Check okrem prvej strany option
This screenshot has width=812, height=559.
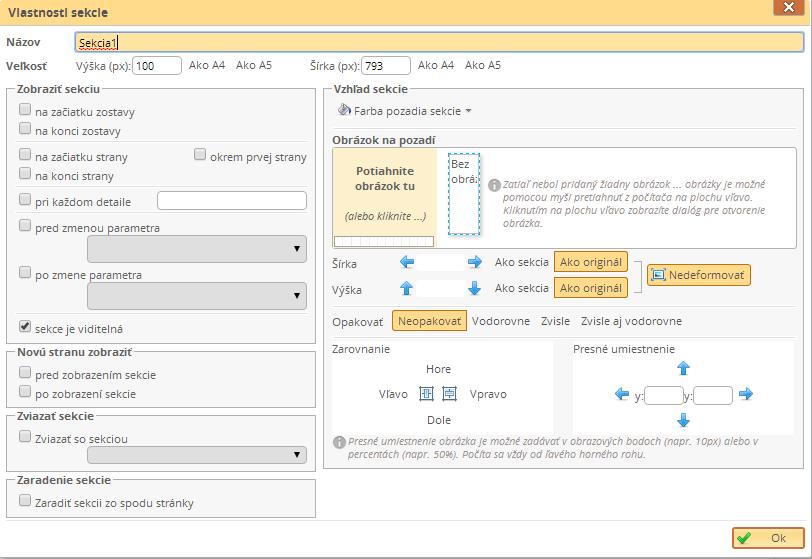(200, 154)
